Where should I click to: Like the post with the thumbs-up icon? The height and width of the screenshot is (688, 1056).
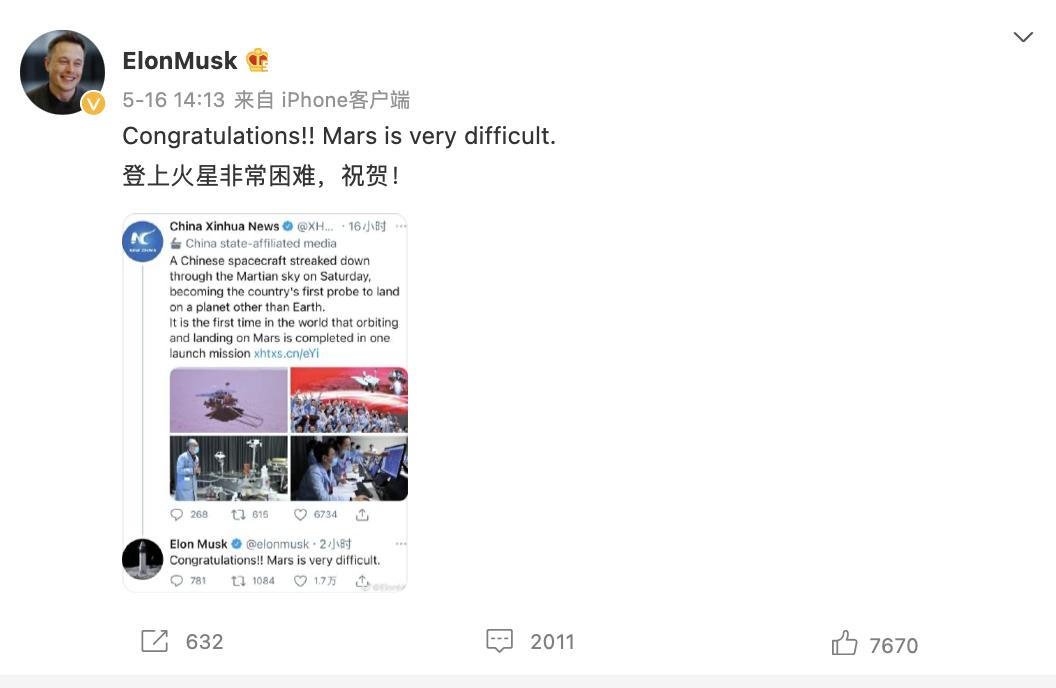click(845, 643)
